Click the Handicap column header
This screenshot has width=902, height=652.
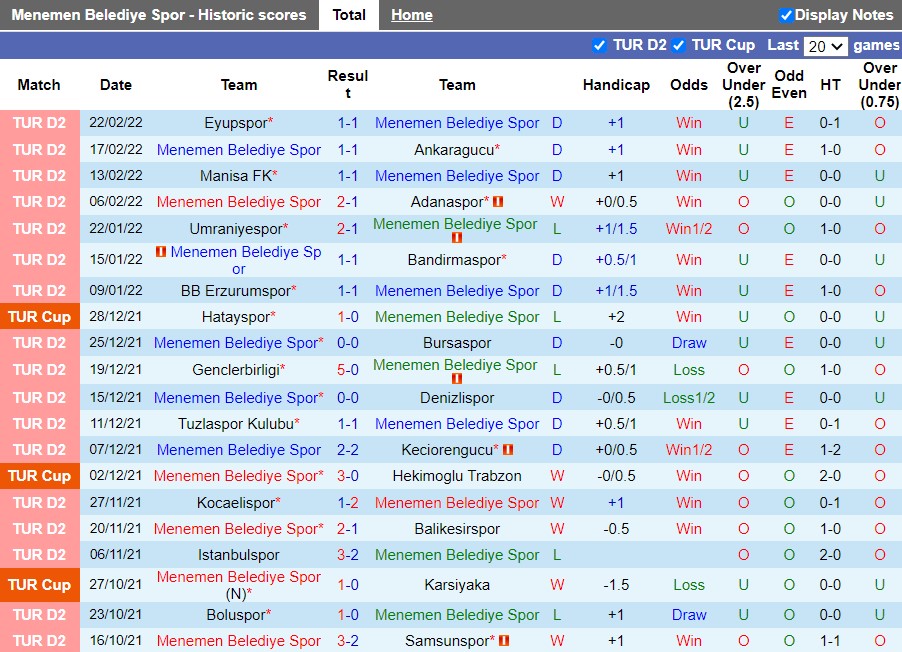click(x=616, y=85)
